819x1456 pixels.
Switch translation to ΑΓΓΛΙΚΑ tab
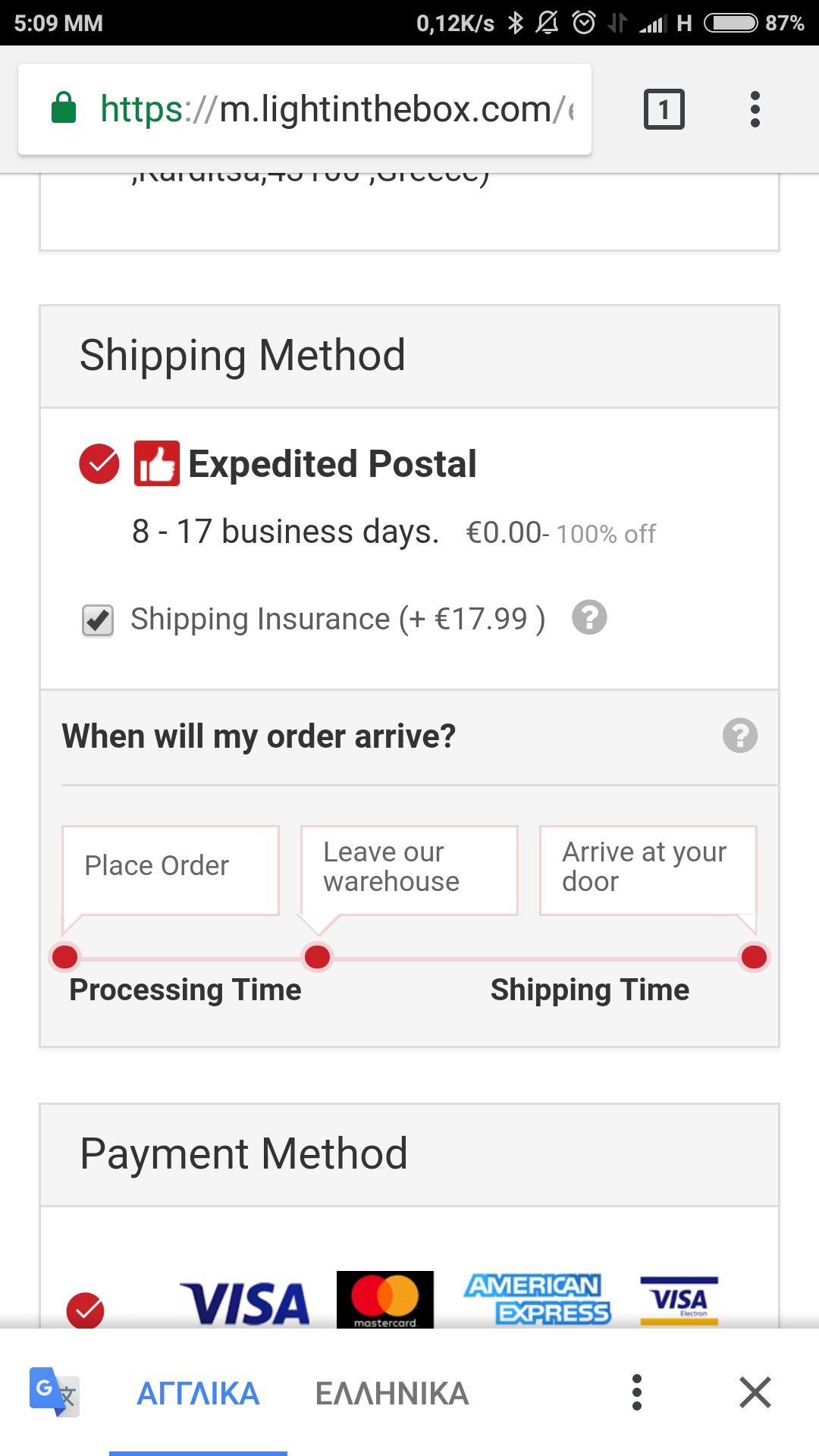tap(198, 1394)
